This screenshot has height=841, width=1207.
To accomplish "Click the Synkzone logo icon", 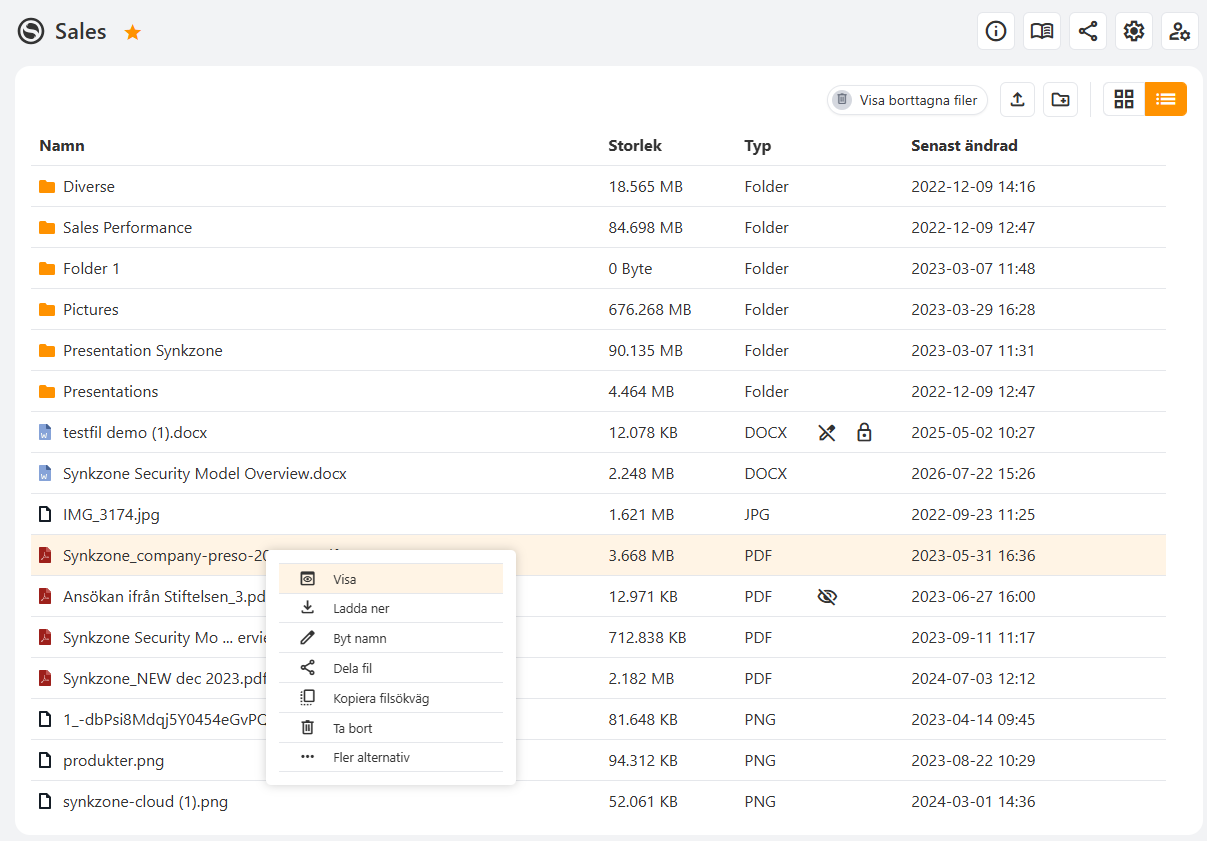I will coord(31,32).
